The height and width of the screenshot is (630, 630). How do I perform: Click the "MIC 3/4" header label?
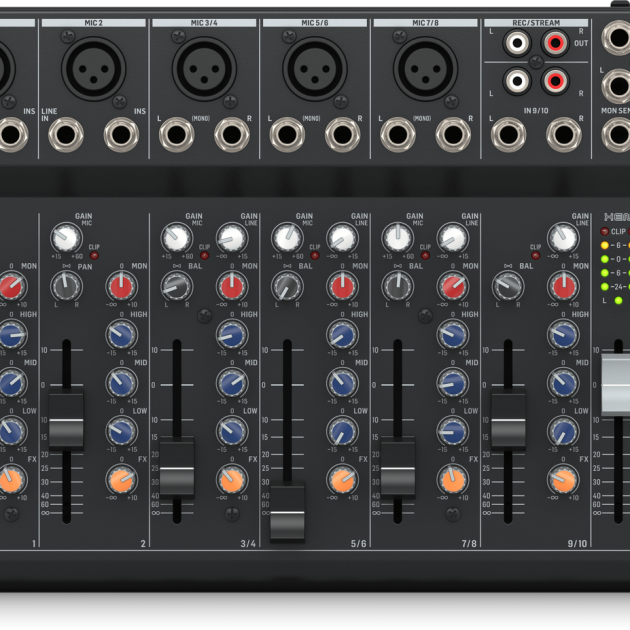204,23
